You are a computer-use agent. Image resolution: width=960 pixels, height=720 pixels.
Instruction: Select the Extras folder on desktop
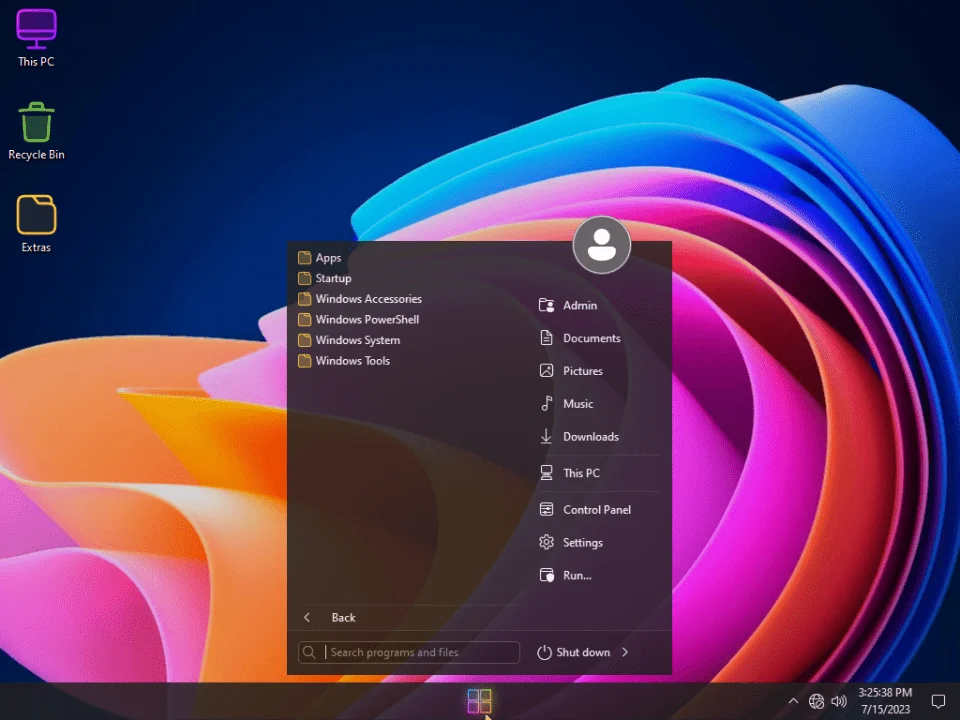(x=36, y=224)
